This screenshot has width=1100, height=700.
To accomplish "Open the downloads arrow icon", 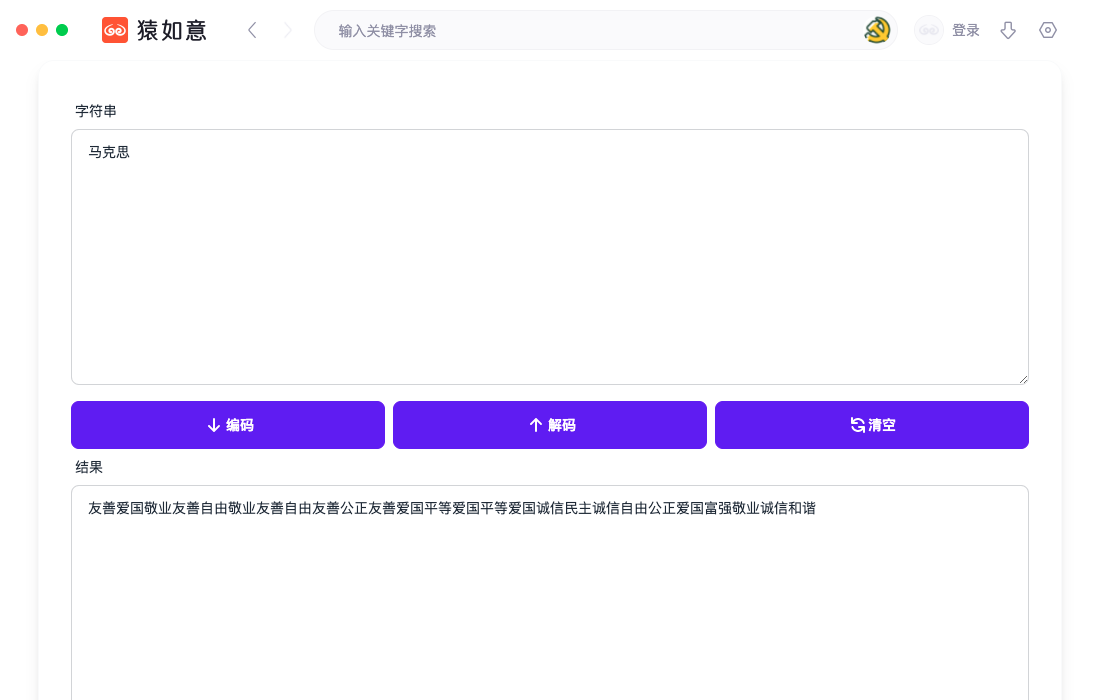I will [x=1008, y=30].
